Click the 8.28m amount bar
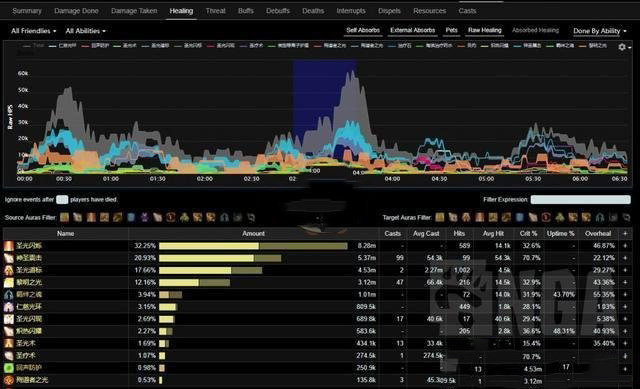 click(x=253, y=246)
